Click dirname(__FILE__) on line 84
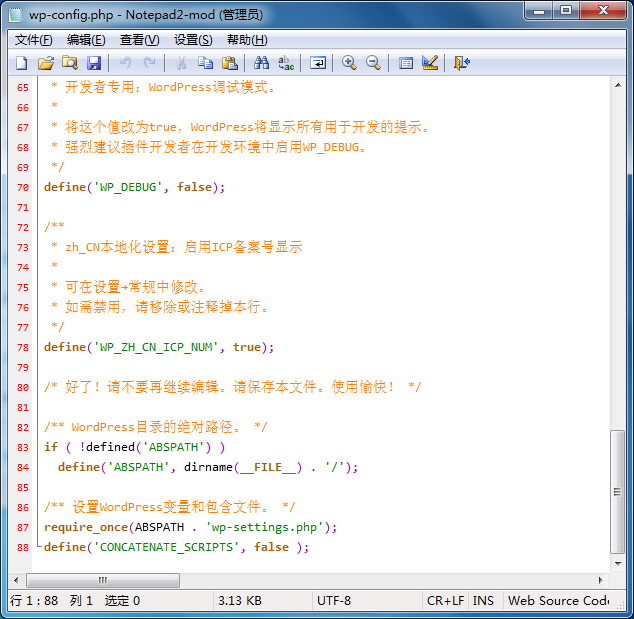Viewport: 634px width, 619px height. (x=243, y=467)
